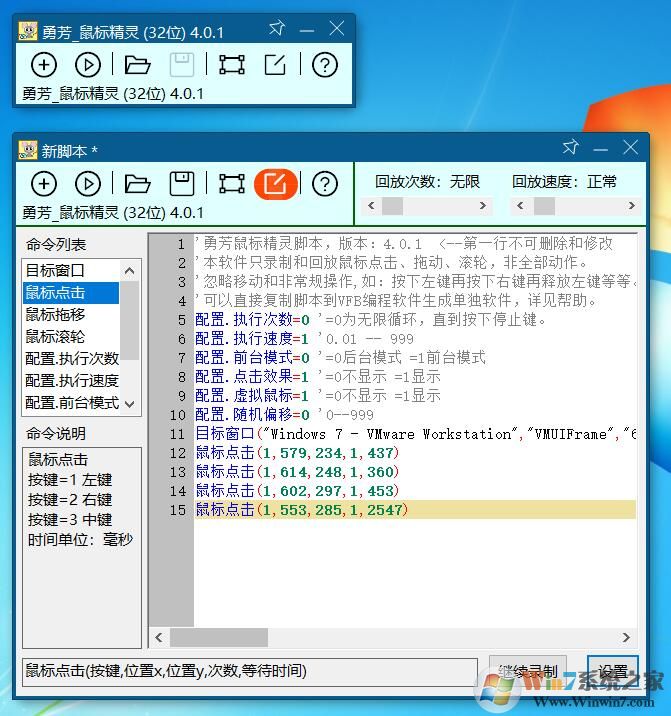Close the 新脚本 window

[630, 147]
